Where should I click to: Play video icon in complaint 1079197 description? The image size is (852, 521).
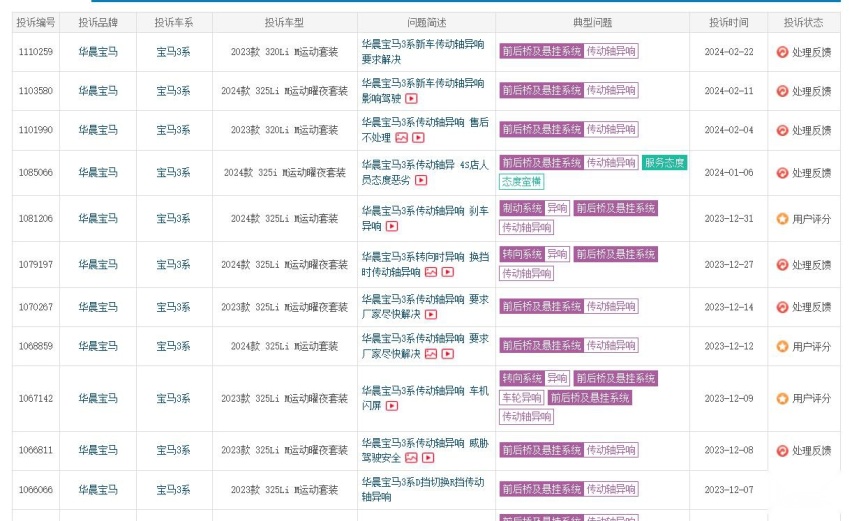[448, 272]
